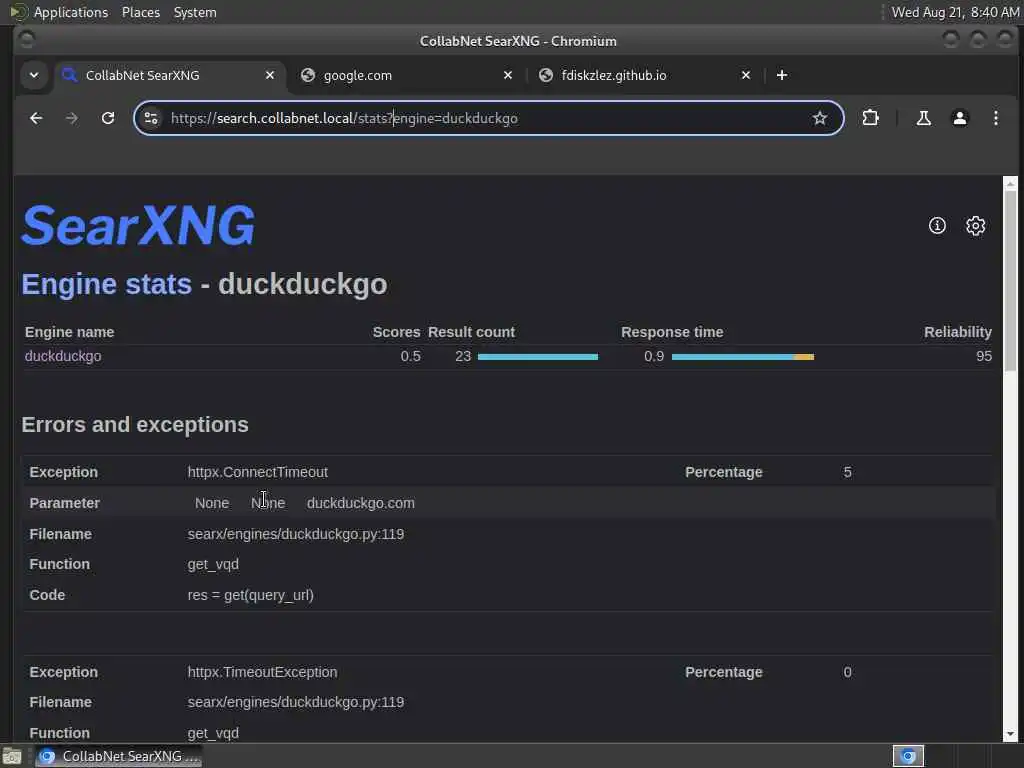The width and height of the screenshot is (1024, 768).
Task: Click the scrollbar up arrow
Action: pos(1010,184)
